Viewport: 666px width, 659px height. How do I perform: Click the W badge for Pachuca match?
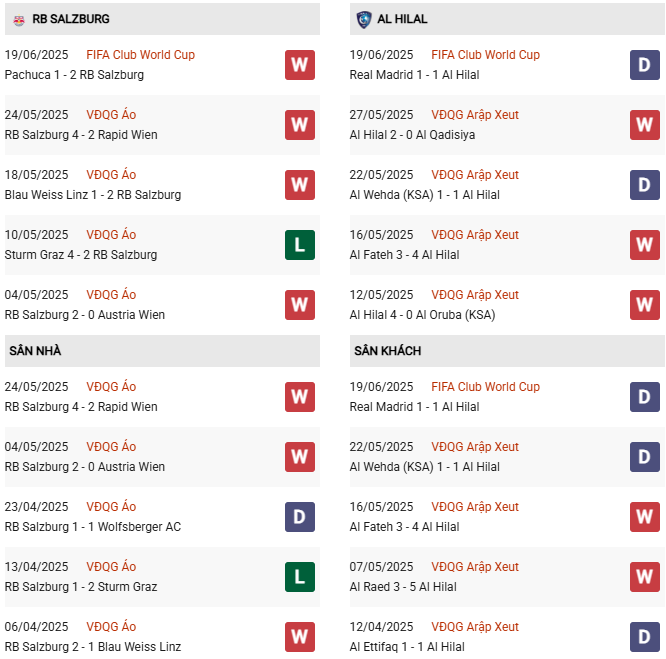(299, 65)
